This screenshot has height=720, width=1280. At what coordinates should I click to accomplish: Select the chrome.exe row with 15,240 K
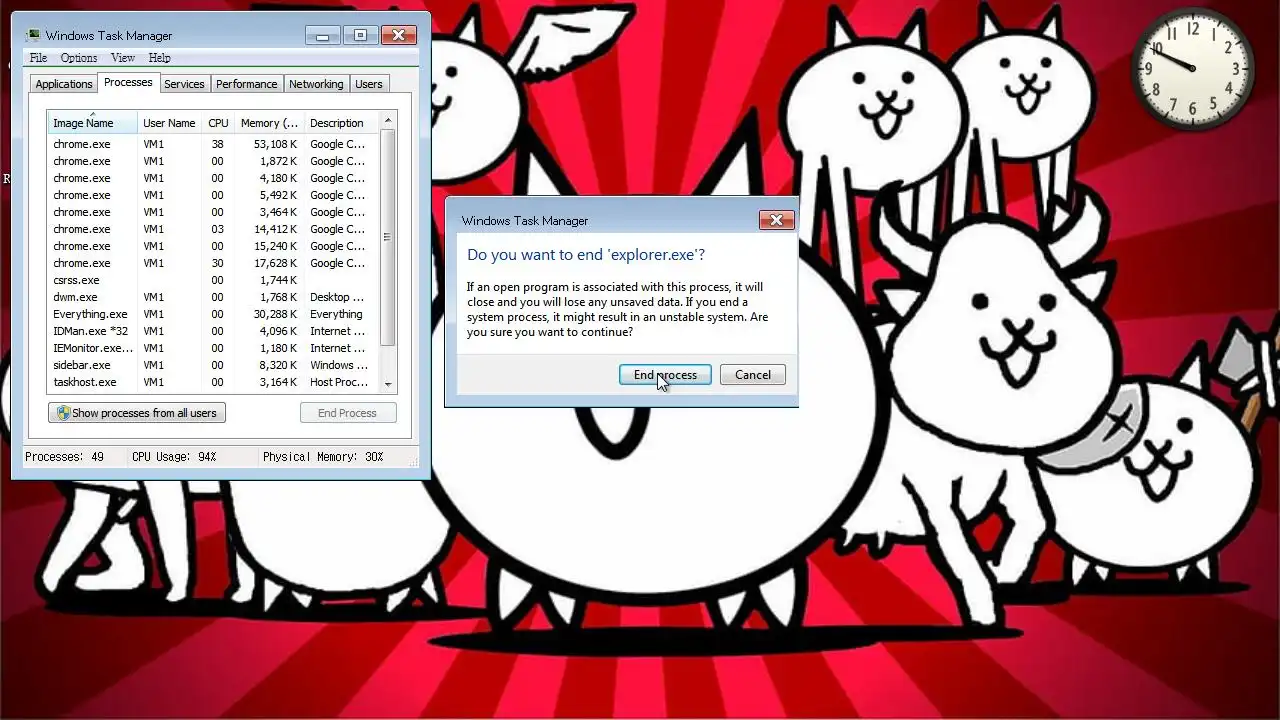click(x=214, y=246)
